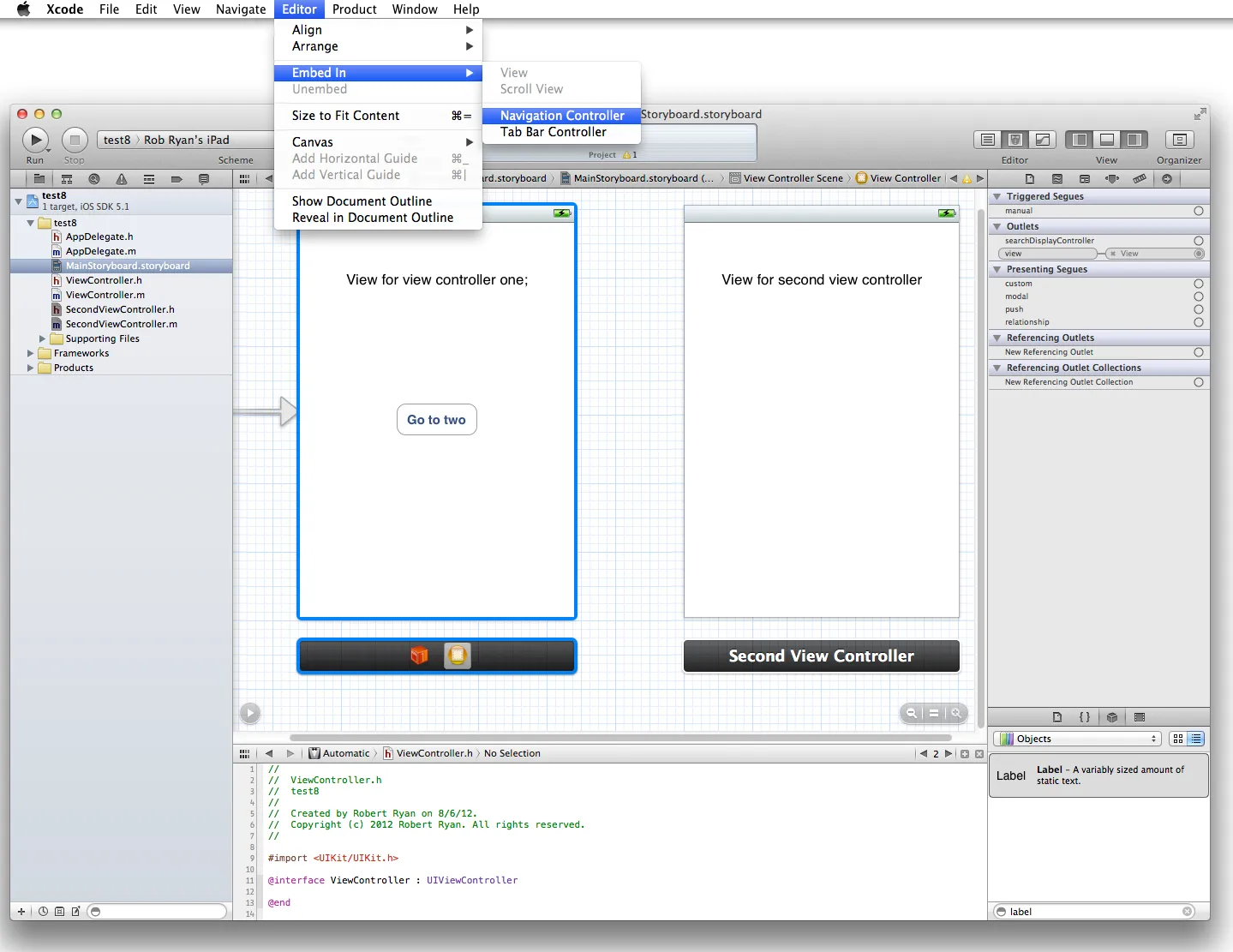Show the File inspector
The height and width of the screenshot is (952, 1233).
1030,179
